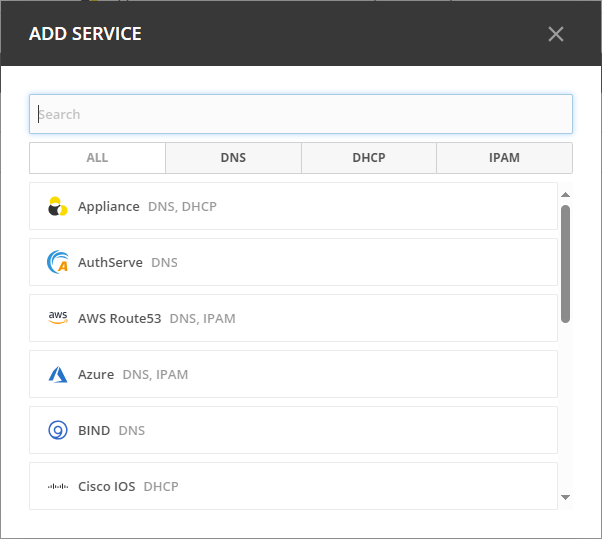Click the Cisco IOS logo icon
Screen dimensions: 602x539
(58, 487)
